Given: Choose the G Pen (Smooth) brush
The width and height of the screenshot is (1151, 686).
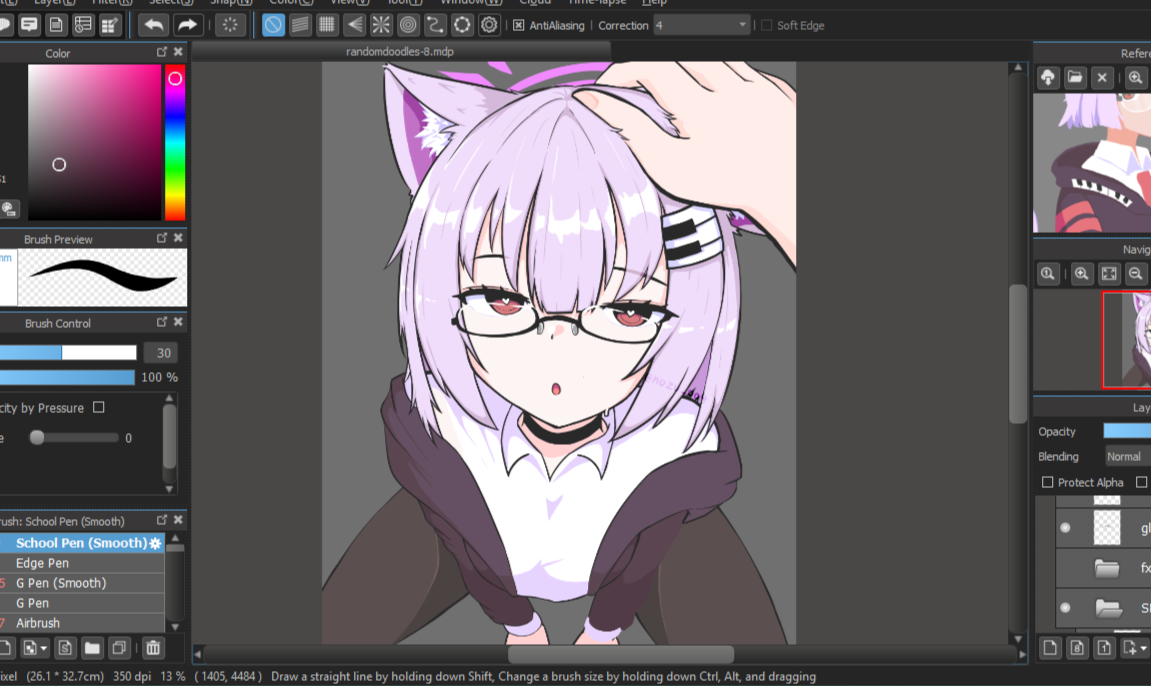Looking at the screenshot, I should [60, 583].
